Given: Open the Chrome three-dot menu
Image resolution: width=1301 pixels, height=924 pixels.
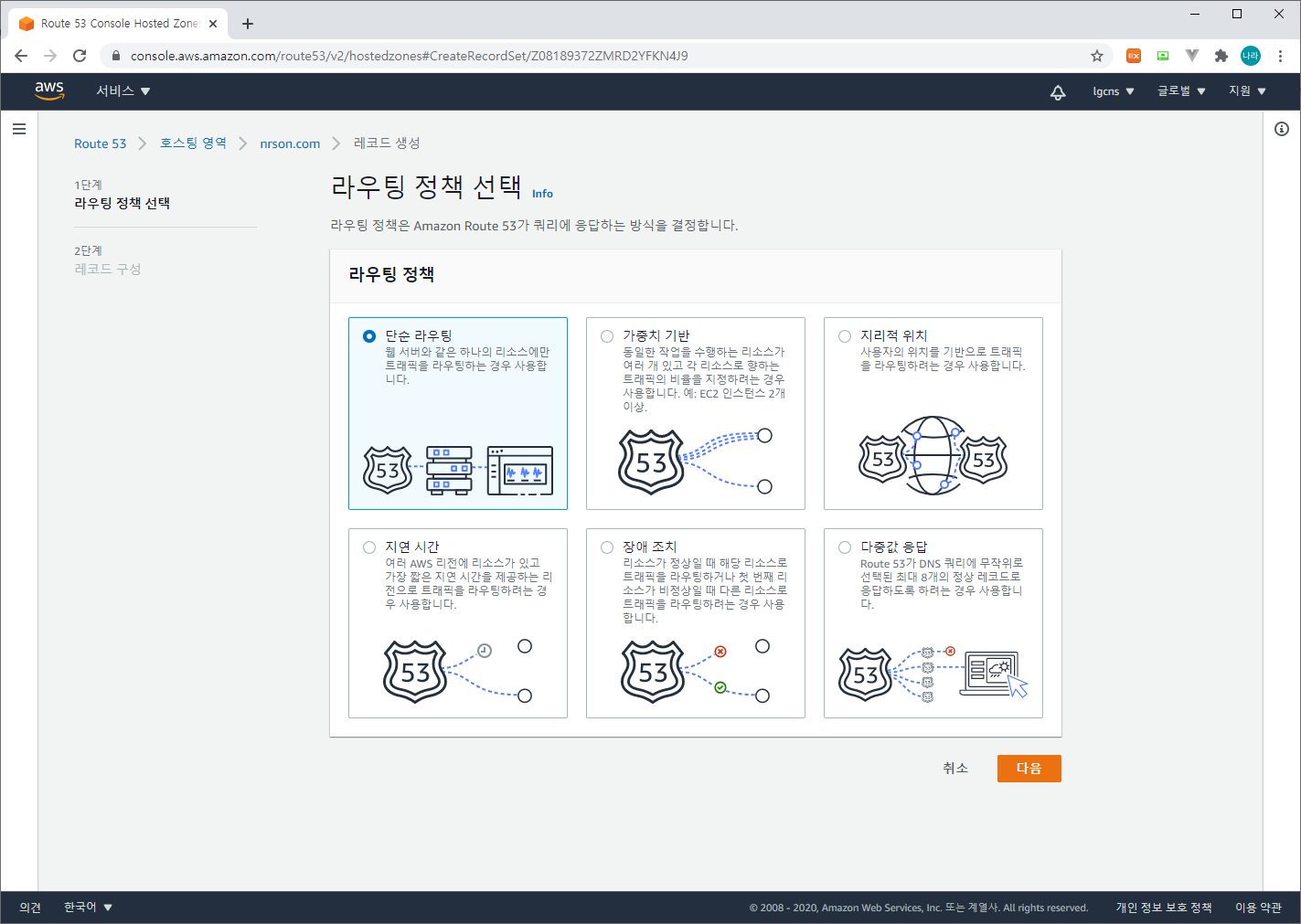Looking at the screenshot, I should pos(1280,56).
